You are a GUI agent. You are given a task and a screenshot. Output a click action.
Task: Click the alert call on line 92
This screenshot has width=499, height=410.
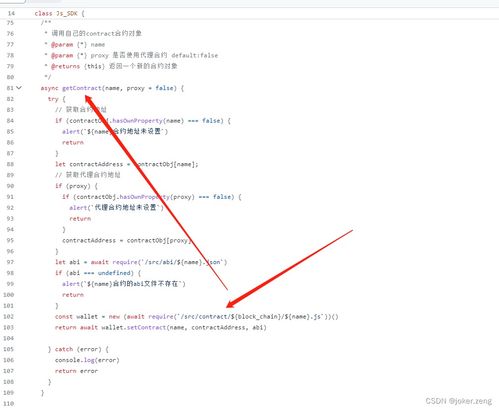pyautogui.click(x=78, y=208)
